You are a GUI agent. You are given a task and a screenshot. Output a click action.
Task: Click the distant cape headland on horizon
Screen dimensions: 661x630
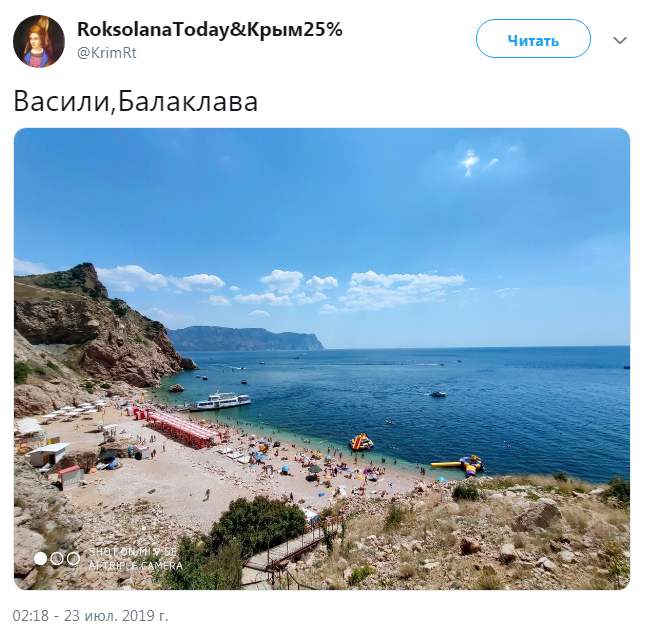[246, 338]
